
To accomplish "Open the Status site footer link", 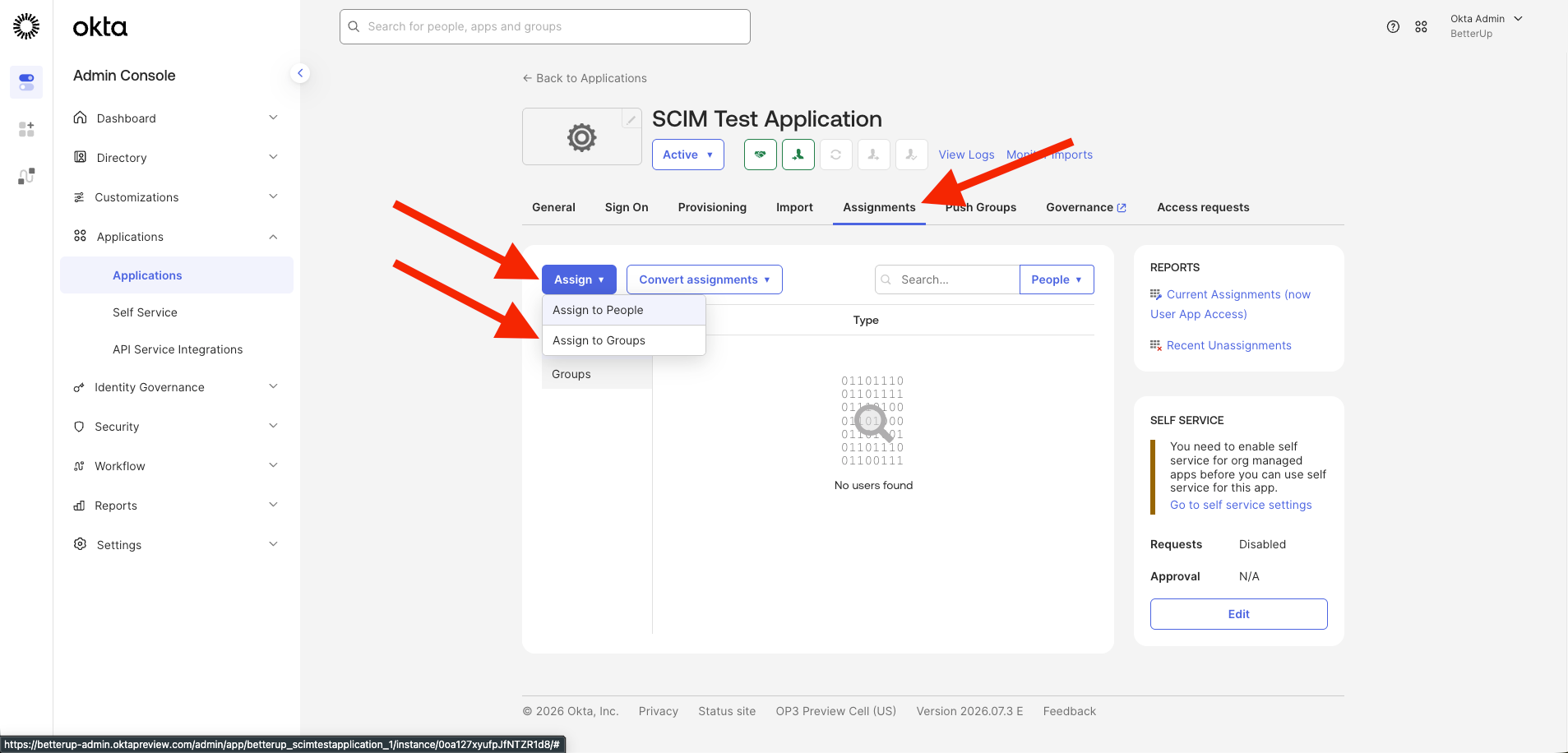I will (x=727, y=711).
